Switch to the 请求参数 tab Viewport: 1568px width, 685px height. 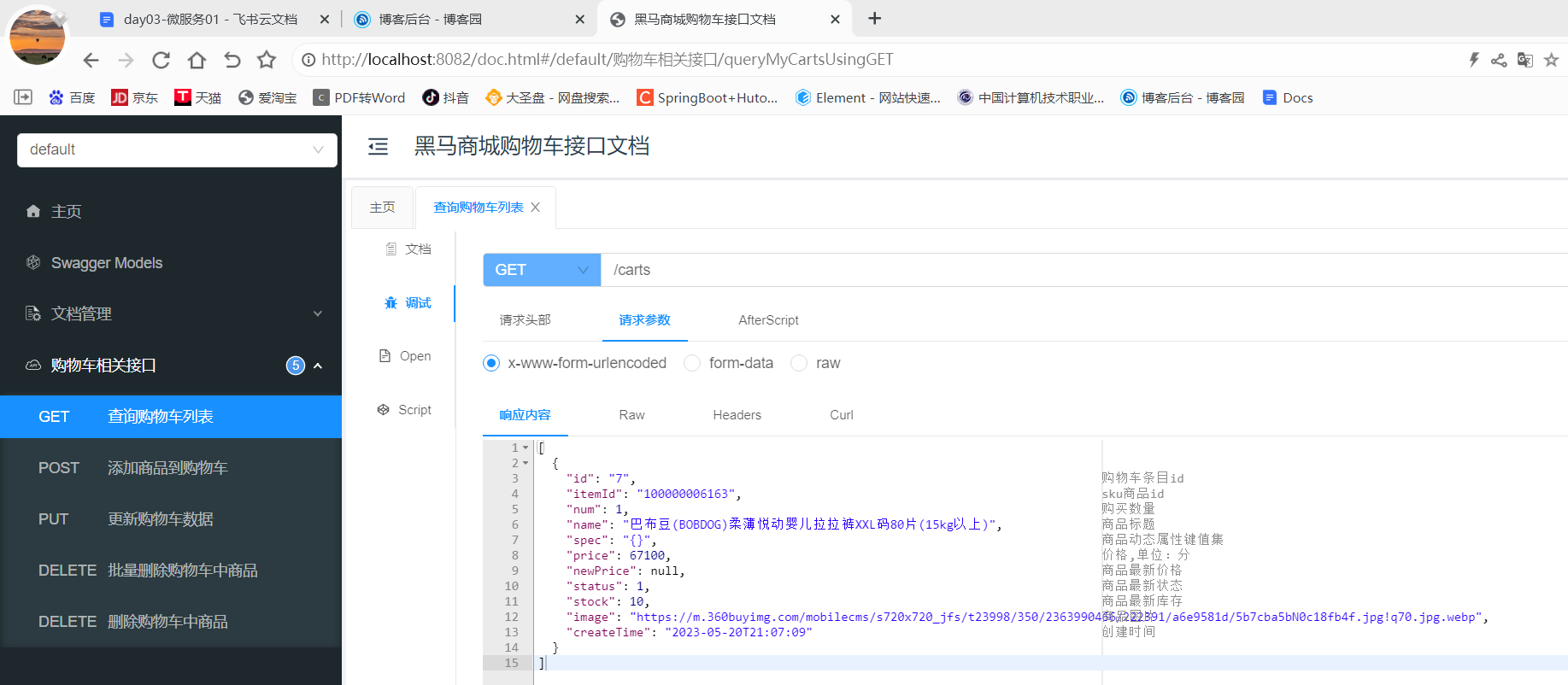[x=644, y=320]
